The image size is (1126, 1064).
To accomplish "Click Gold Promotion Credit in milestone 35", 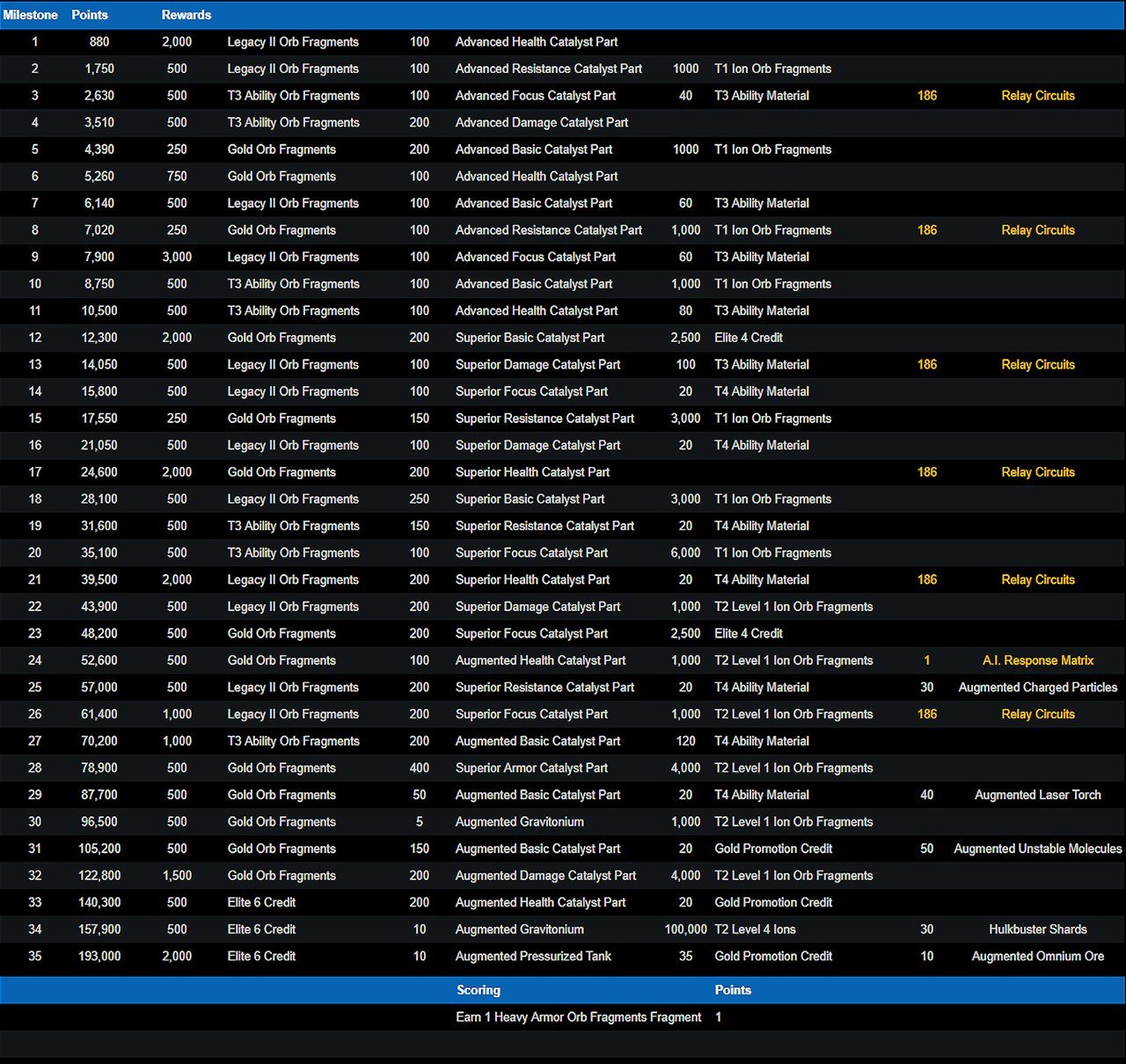I will (773, 956).
